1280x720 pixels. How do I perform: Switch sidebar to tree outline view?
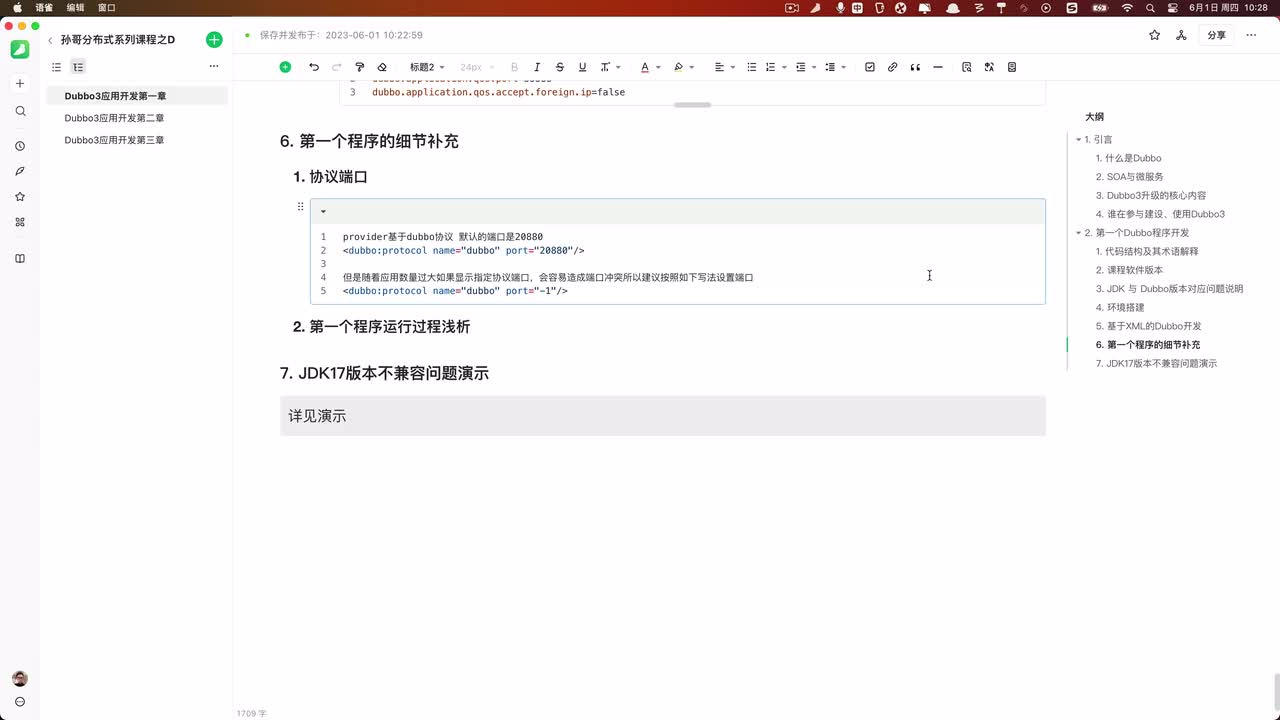[x=78, y=67]
